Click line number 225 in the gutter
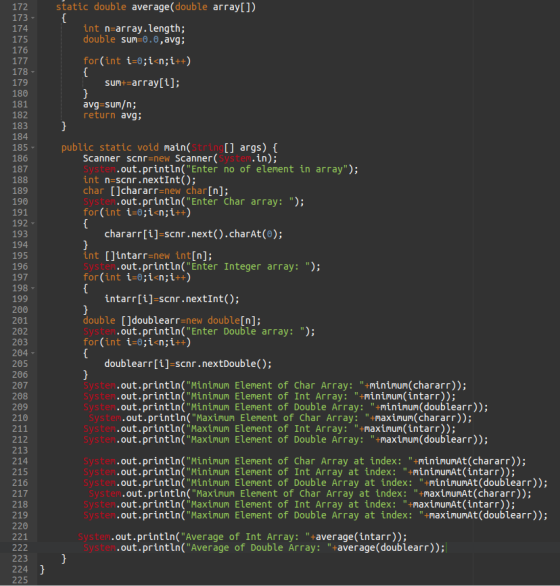 coord(20,580)
